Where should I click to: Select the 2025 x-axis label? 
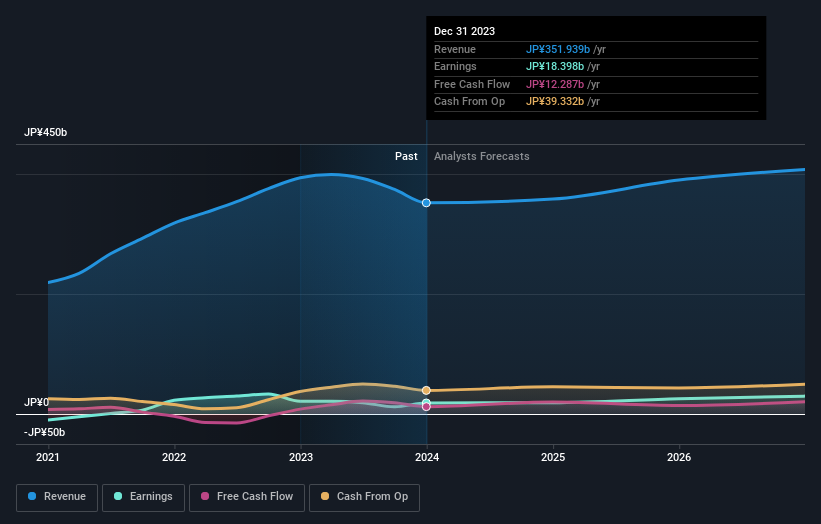click(553, 458)
